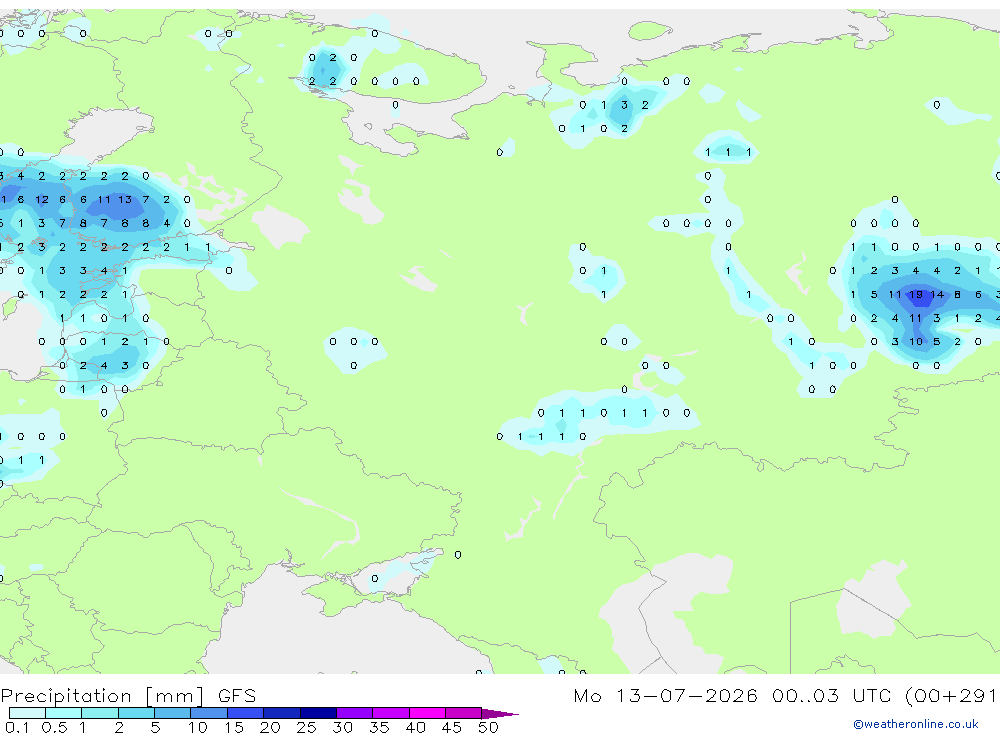Click the 0.5–1 mm legend color swatch
Image resolution: width=1000 pixels, height=733 pixels.
click(64, 713)
